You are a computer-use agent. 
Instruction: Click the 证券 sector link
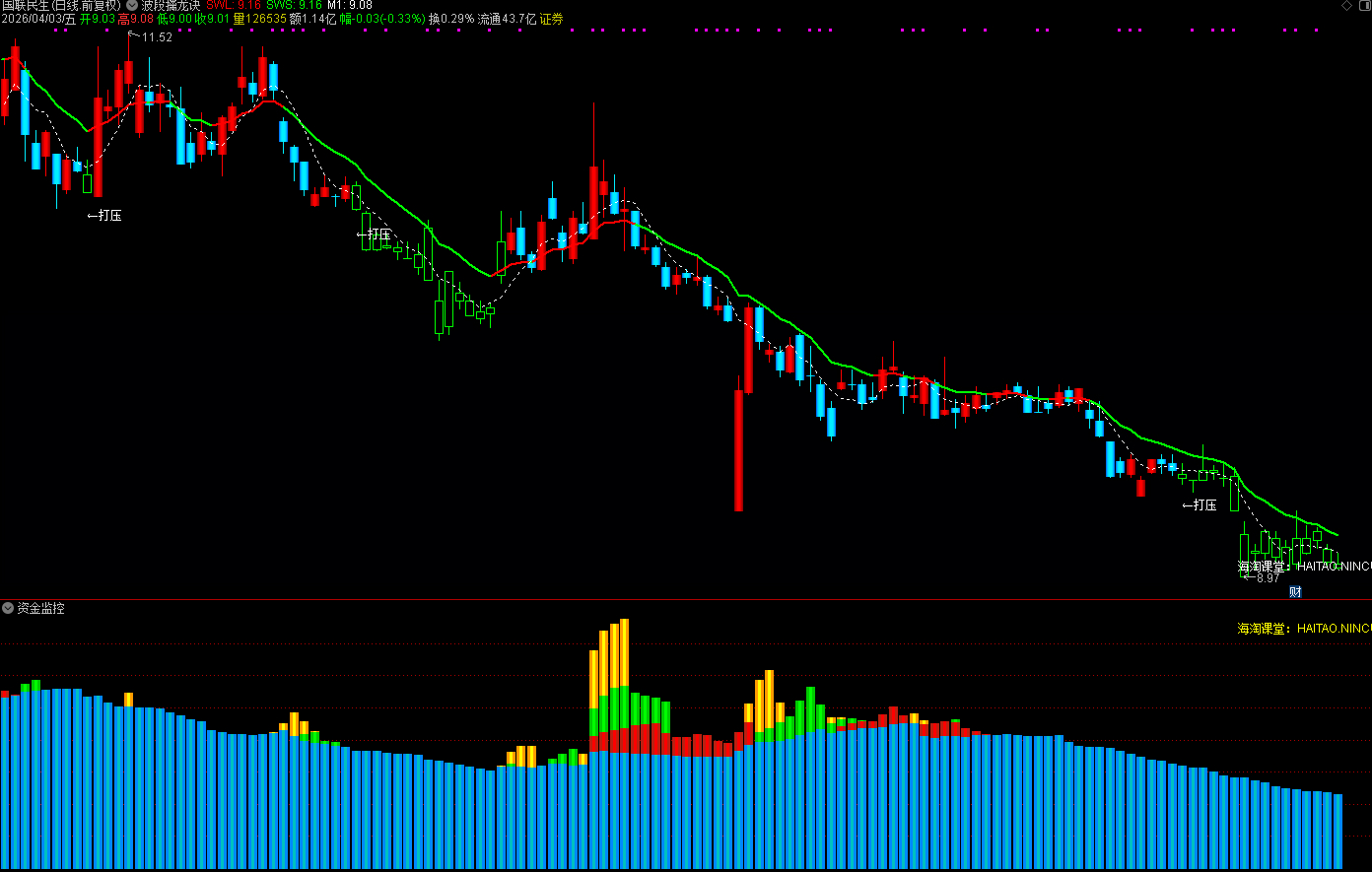pos(551,19)
